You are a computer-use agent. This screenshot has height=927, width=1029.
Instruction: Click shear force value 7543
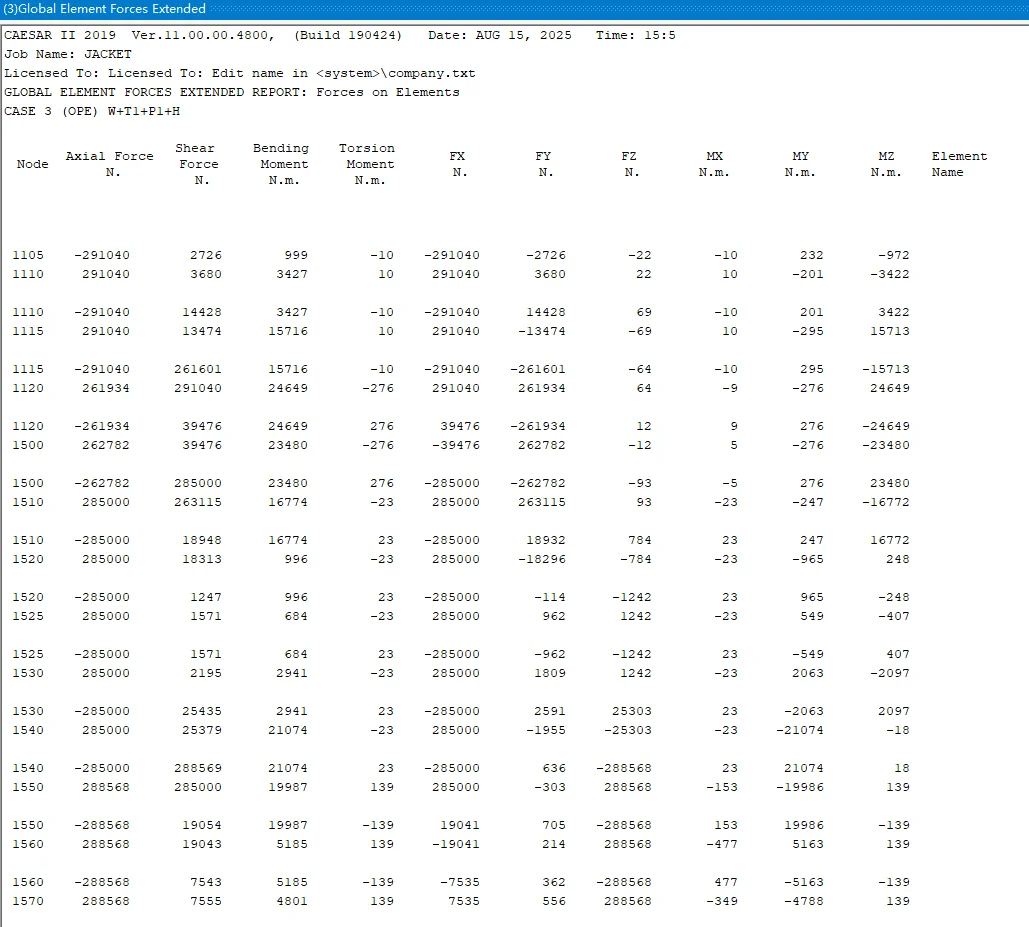[x=206, y=883]
